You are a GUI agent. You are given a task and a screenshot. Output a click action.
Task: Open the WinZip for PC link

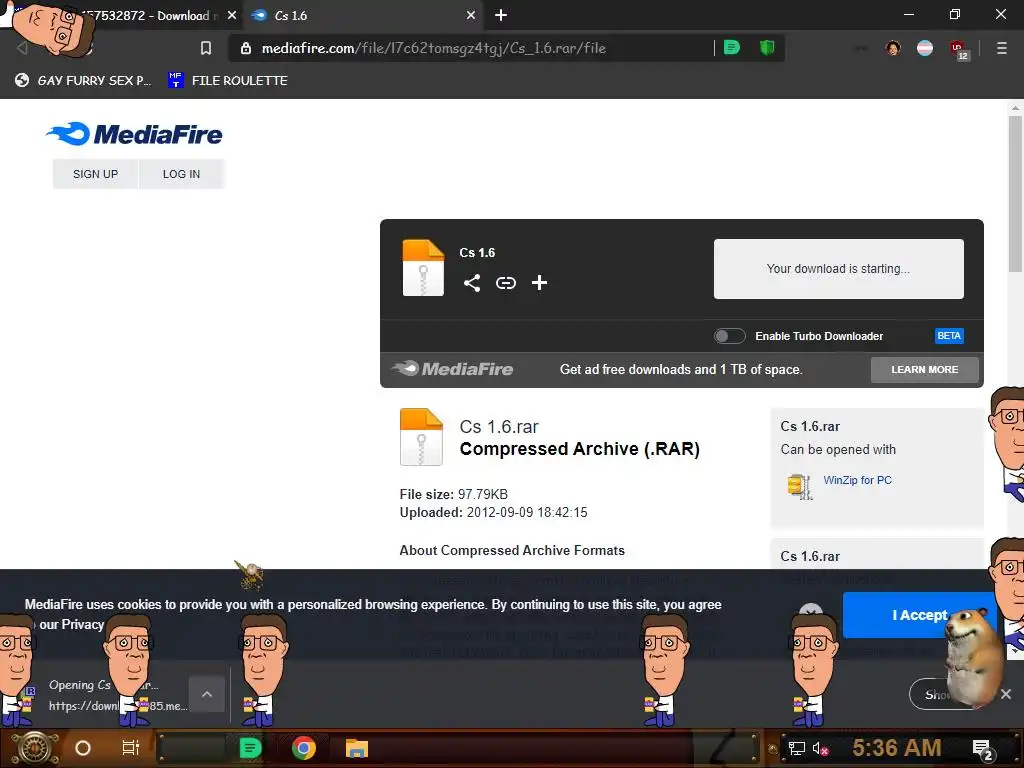857,480
